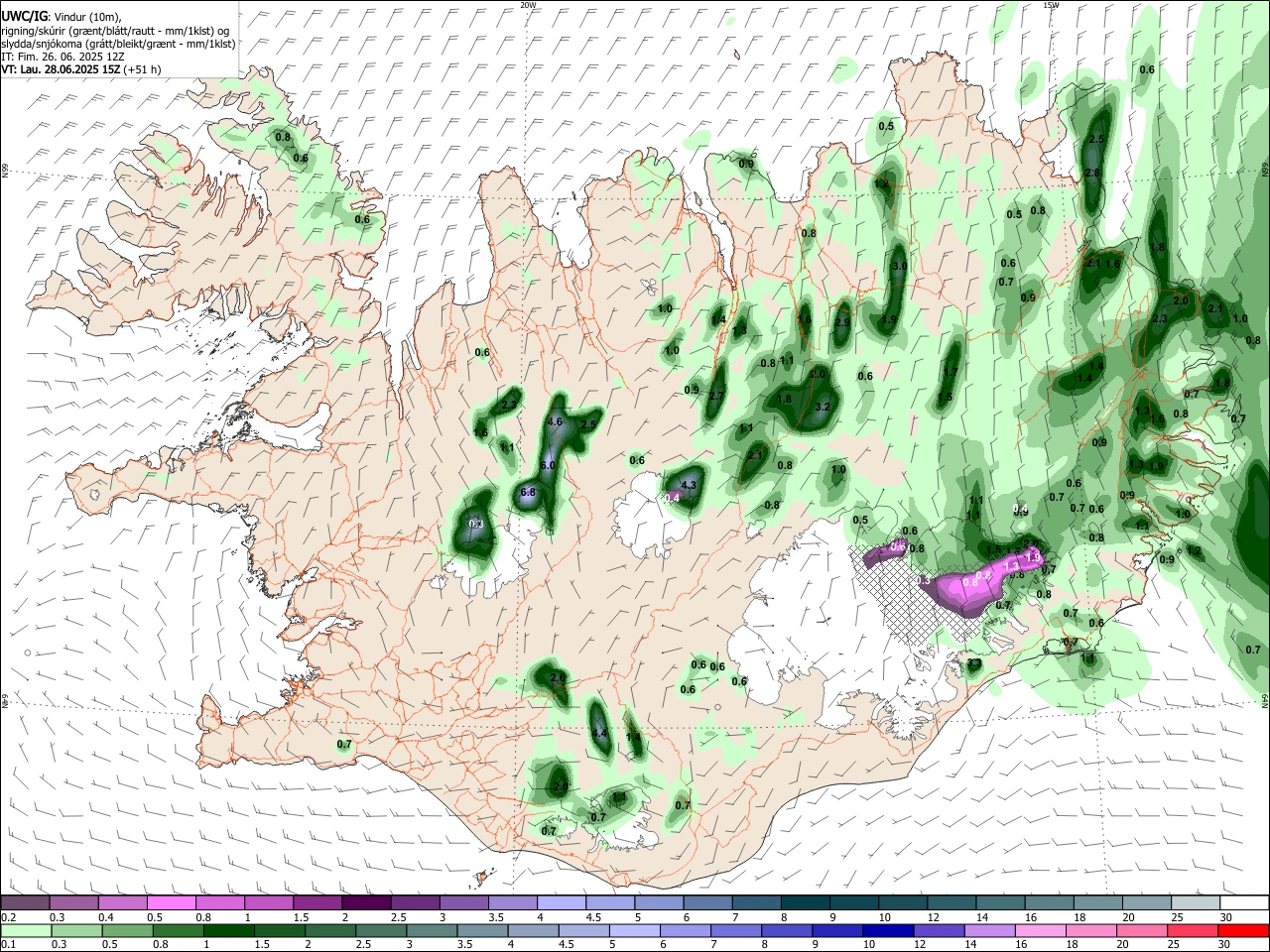
Task: Select the dusky plum swatch starting at 0.2
Action: point(25,903)
